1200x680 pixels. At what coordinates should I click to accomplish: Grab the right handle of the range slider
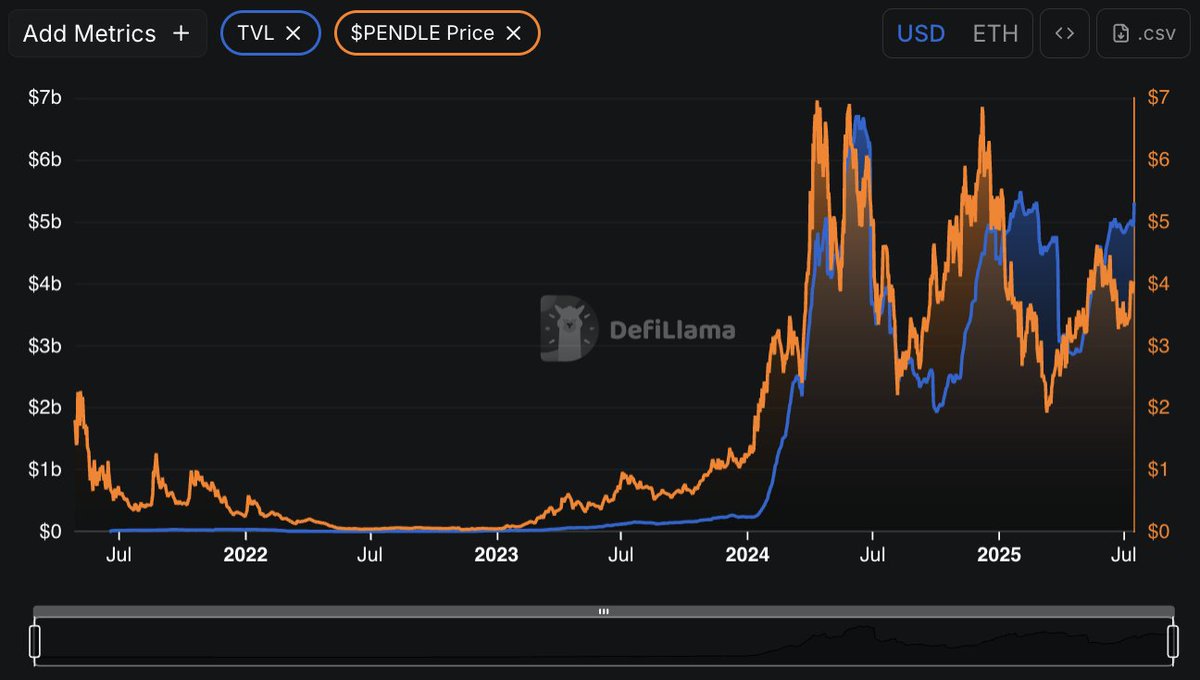pyautogui.click(x=1173, y=641)
